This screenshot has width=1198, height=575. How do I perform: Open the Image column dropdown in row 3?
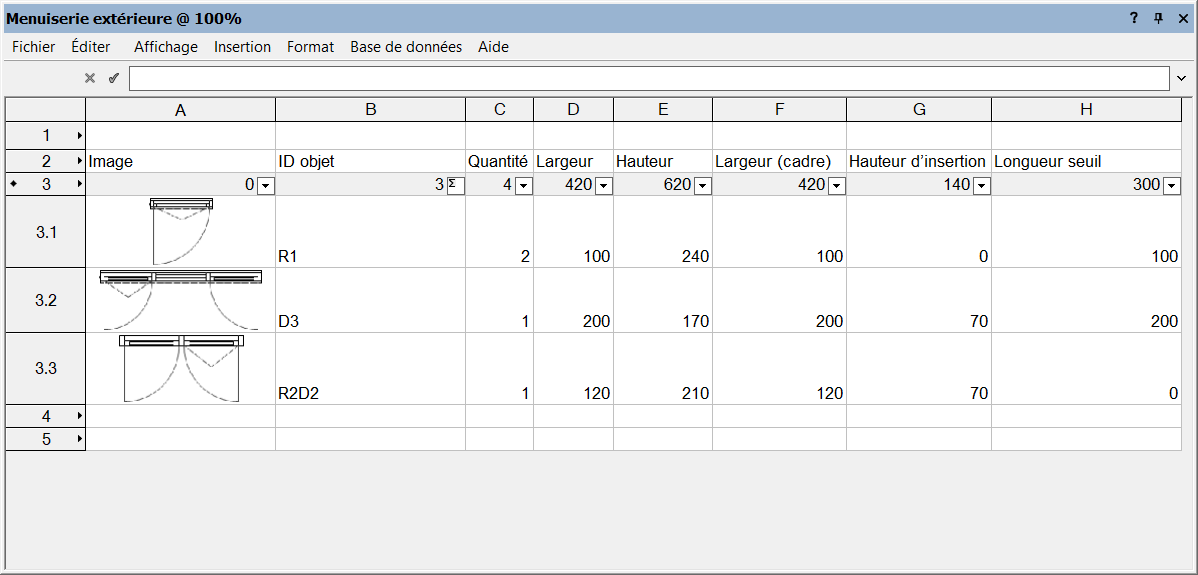(x=266, y=185)
